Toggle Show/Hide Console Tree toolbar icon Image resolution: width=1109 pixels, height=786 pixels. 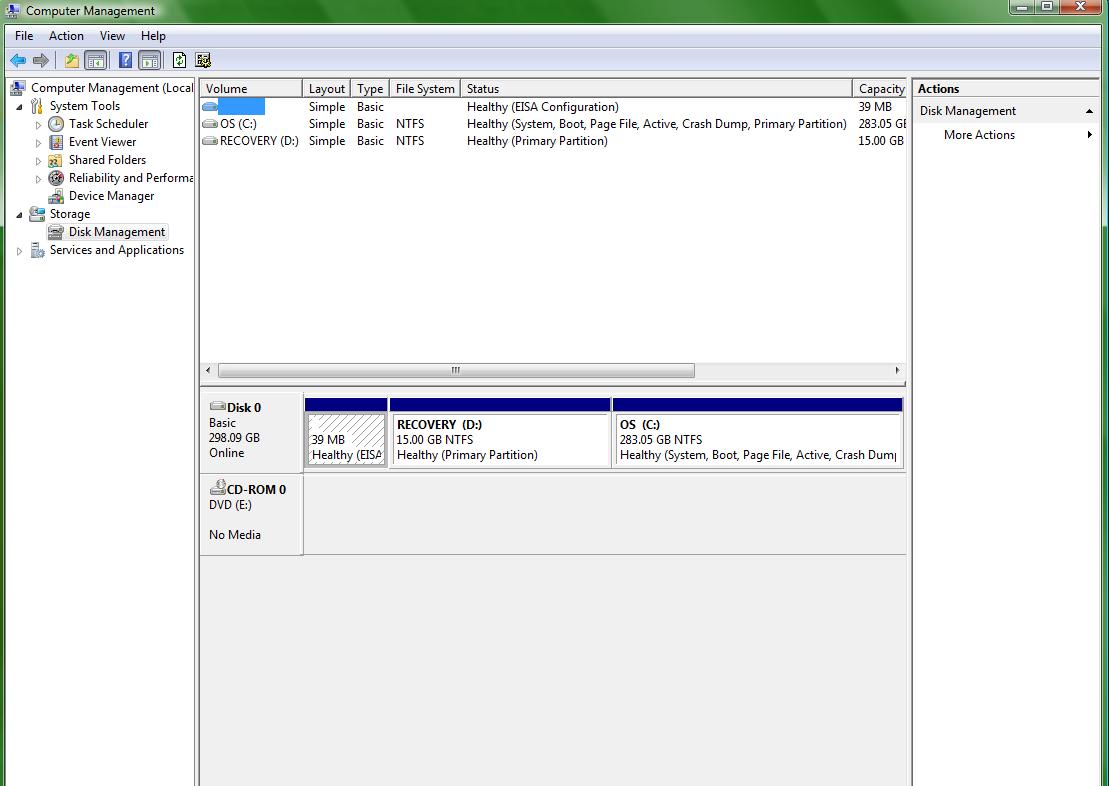[95, 60]
